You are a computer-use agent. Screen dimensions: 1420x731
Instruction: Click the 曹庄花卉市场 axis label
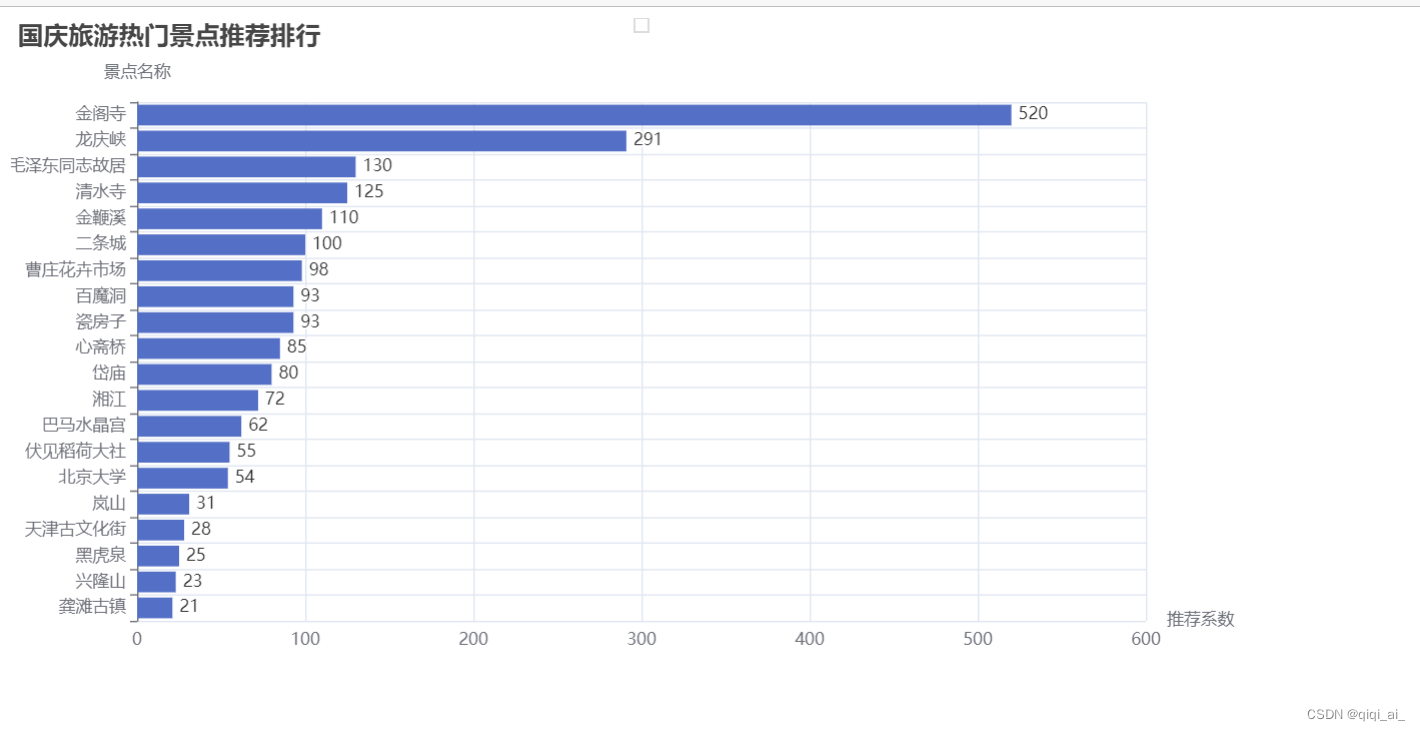[76, 270]
